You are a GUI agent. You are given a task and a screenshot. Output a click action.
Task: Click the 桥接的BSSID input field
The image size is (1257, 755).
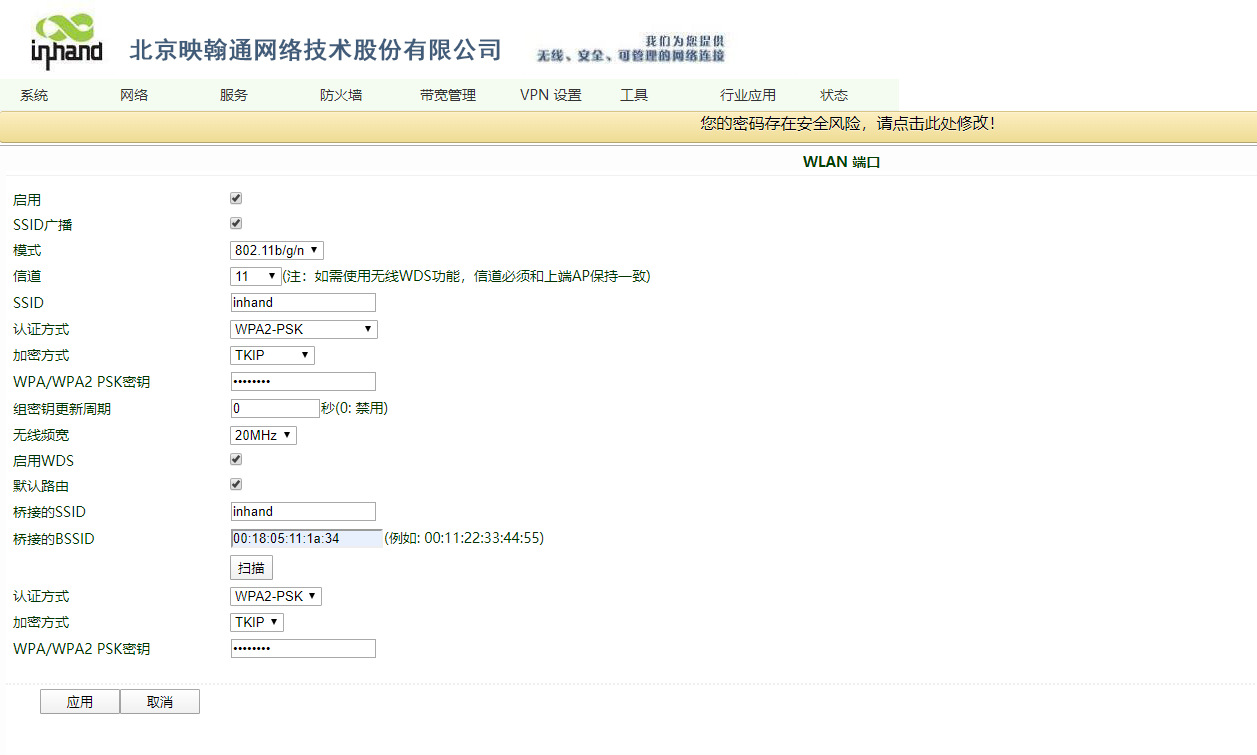point(306,538)
